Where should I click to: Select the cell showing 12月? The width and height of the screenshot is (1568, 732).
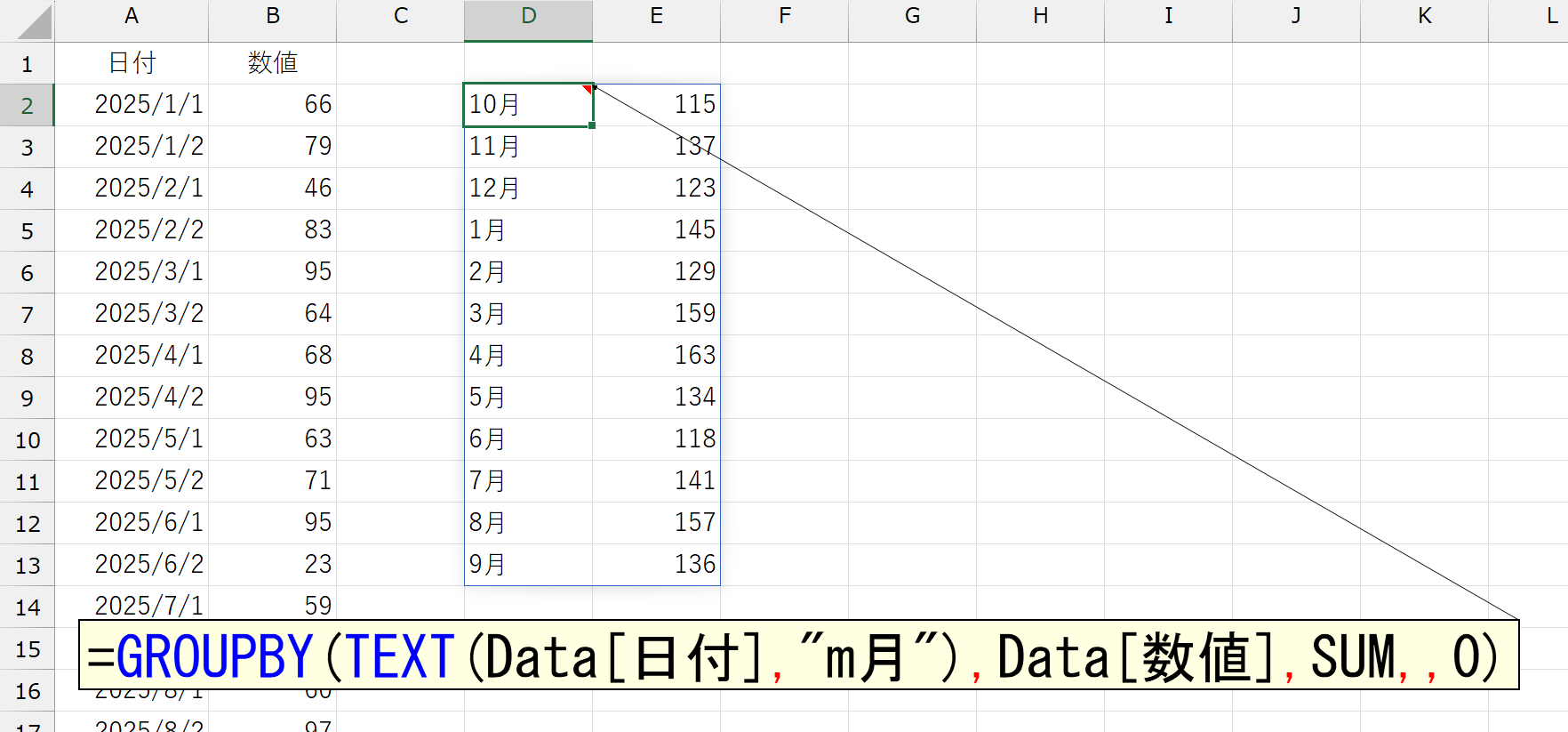[528, 189]
